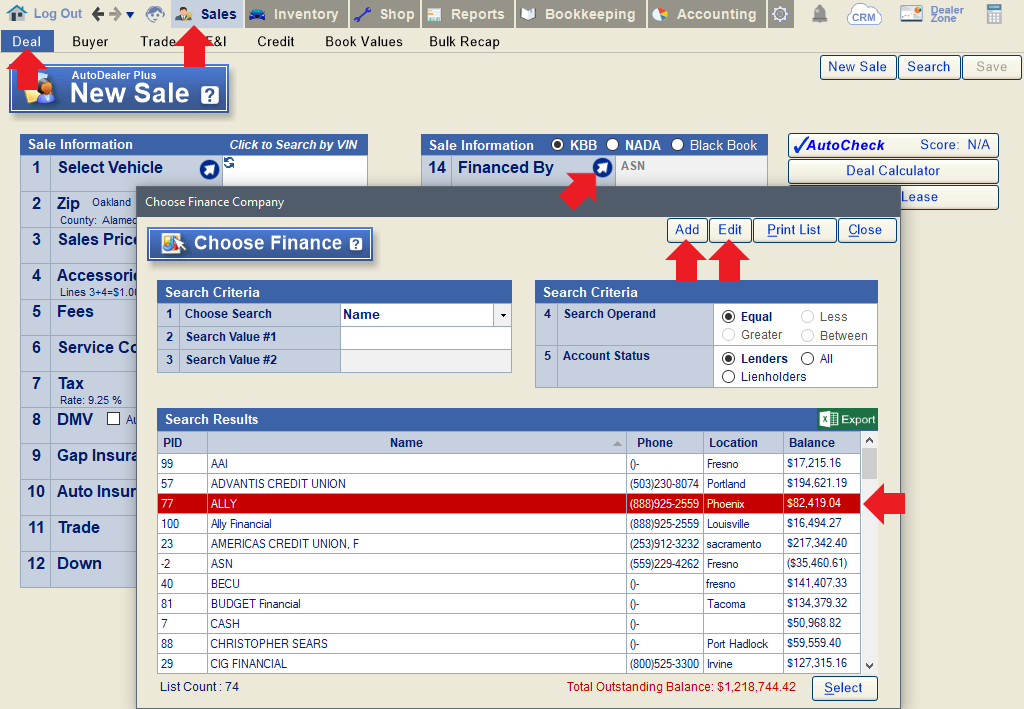Open the calculator icon in the top bar
The height and width of the screenshot is (709, 1024).
tap(994, 14)
